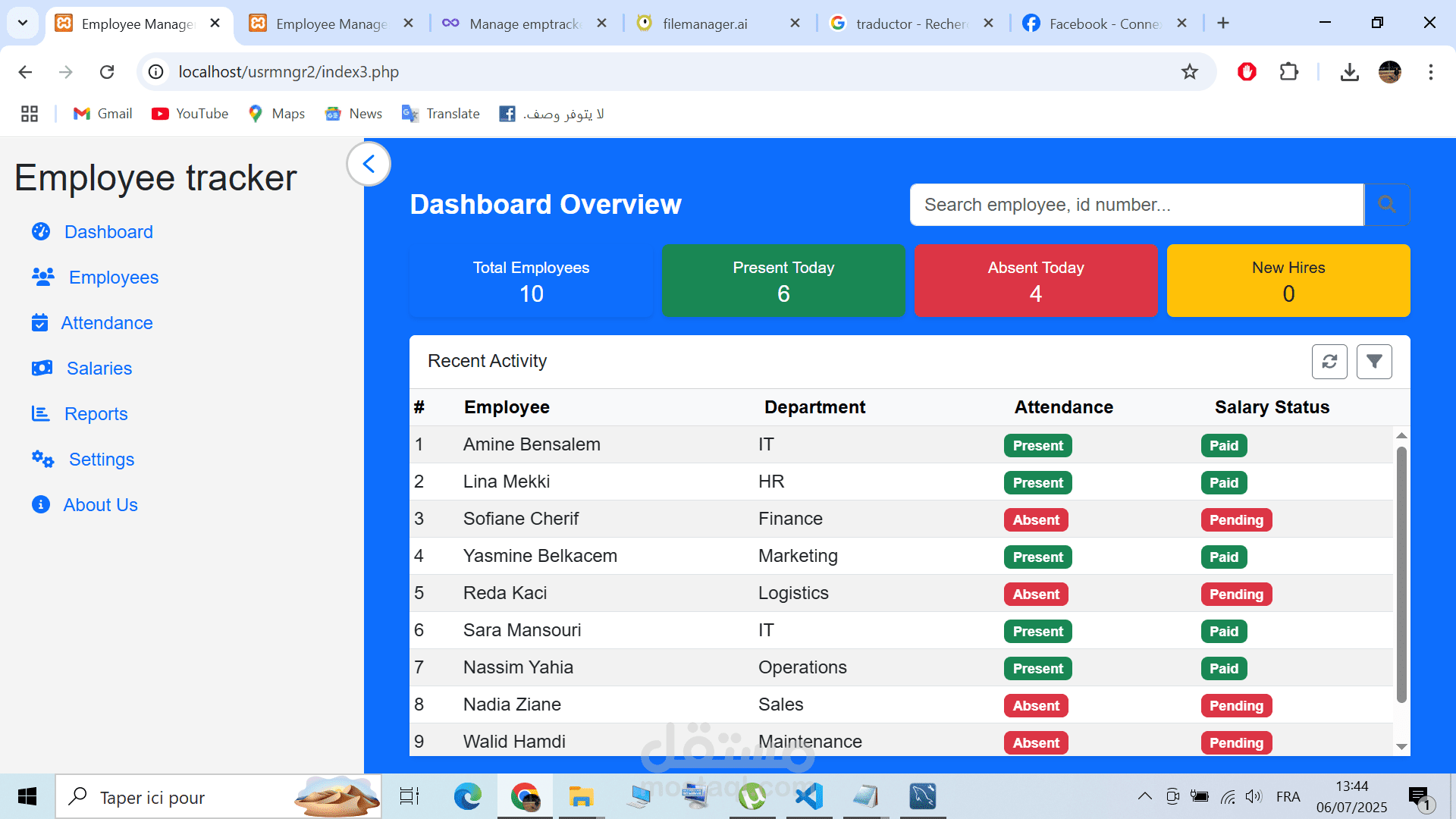
Task: Click the Settings gears icon
Action: tap(42, 460)
